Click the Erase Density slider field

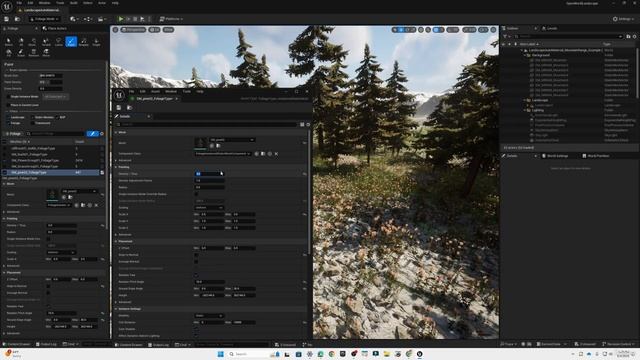51,89
